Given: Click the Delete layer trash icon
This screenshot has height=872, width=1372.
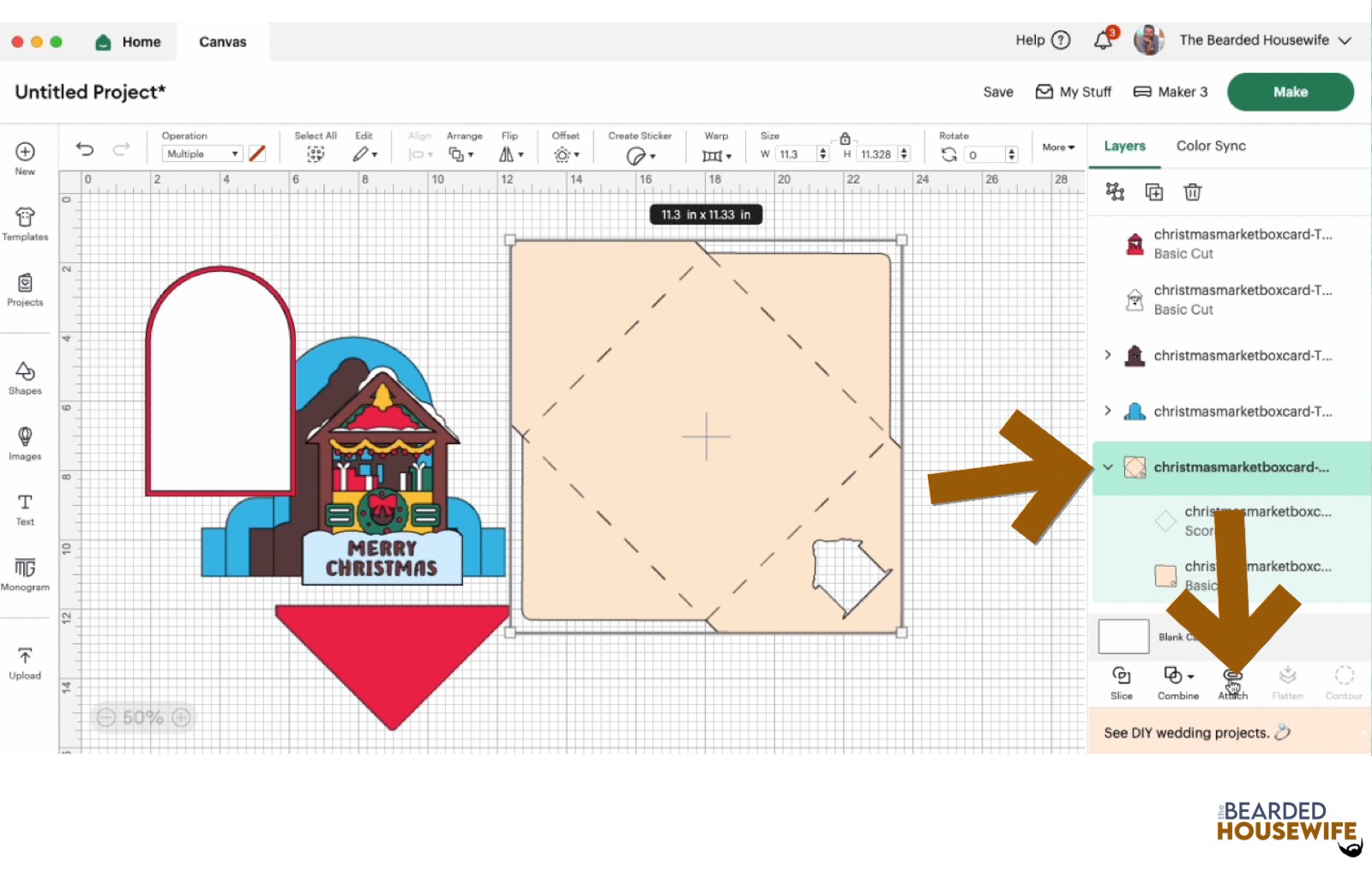Looking at the screenshot, I should [x=1193, y=192].
